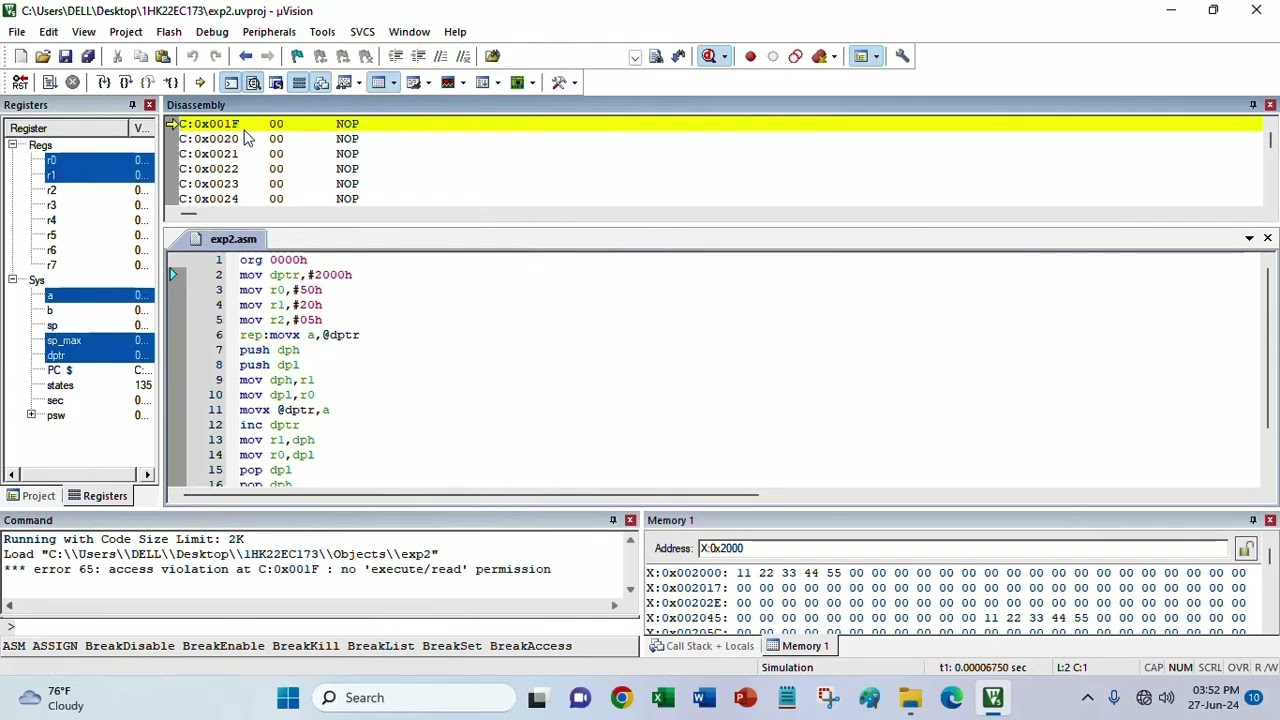Screen dimensions: 1280x720
Task: Toggle Start/Stop Debug Session button
Action: click(709, 56)
